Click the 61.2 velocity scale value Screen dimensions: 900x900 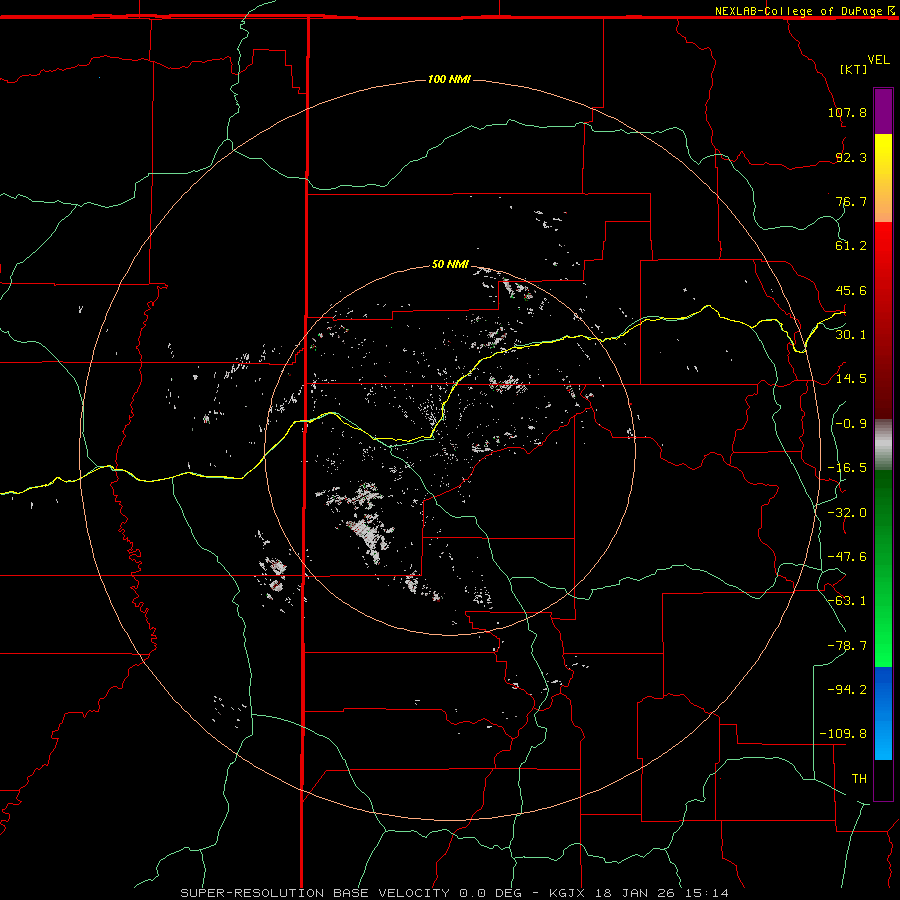coord(851,246)
